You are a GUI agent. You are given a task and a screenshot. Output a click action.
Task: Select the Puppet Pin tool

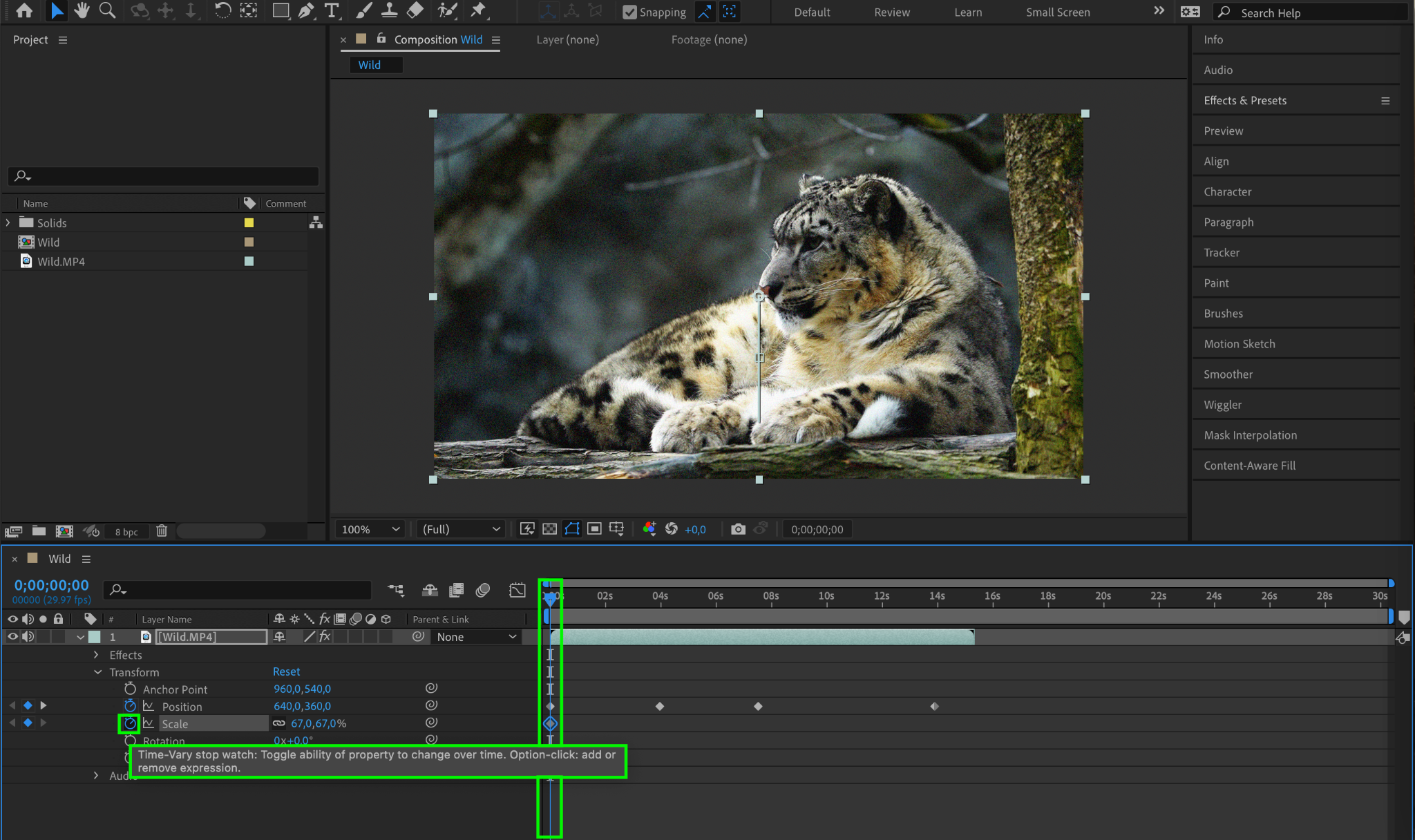(x=477, y=10)
